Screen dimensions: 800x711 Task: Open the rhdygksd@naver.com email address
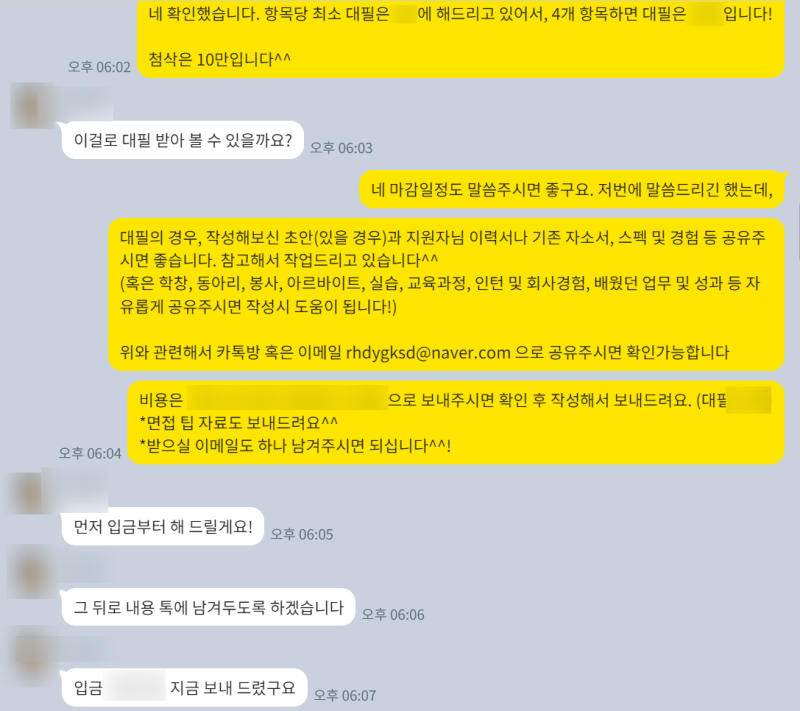pos(428,352)
